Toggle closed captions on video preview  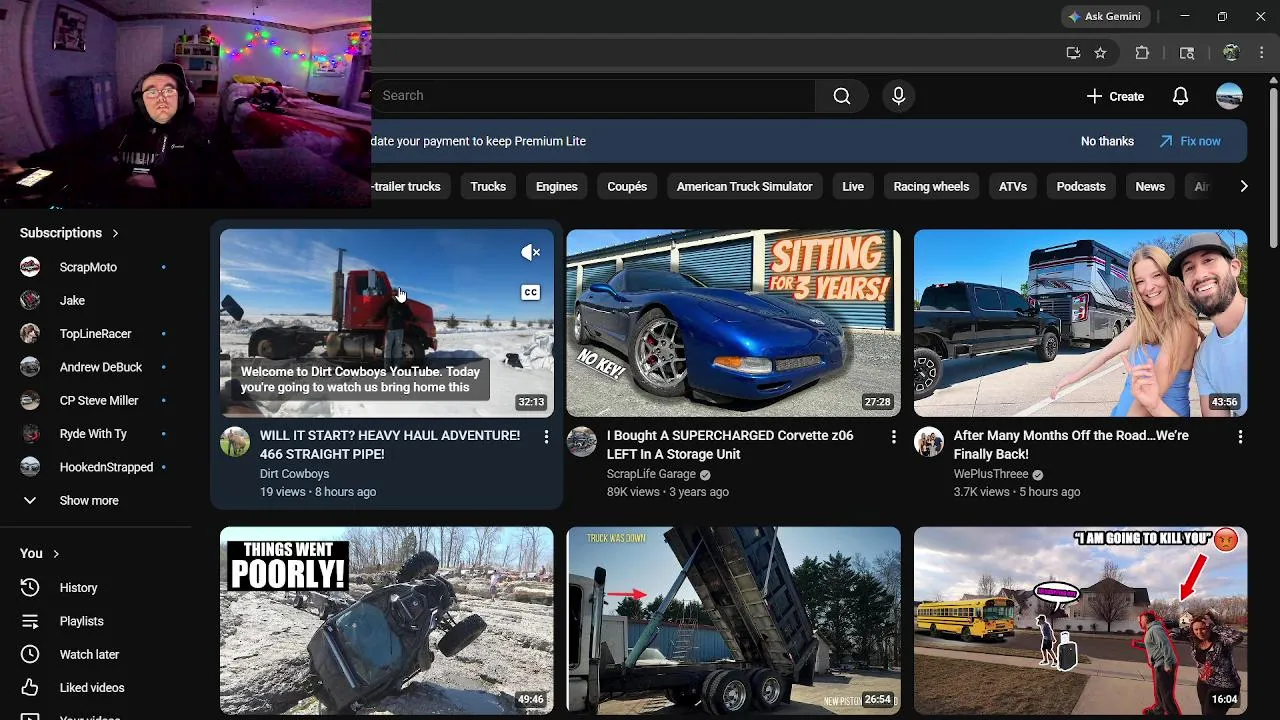[x=531, y=292]
